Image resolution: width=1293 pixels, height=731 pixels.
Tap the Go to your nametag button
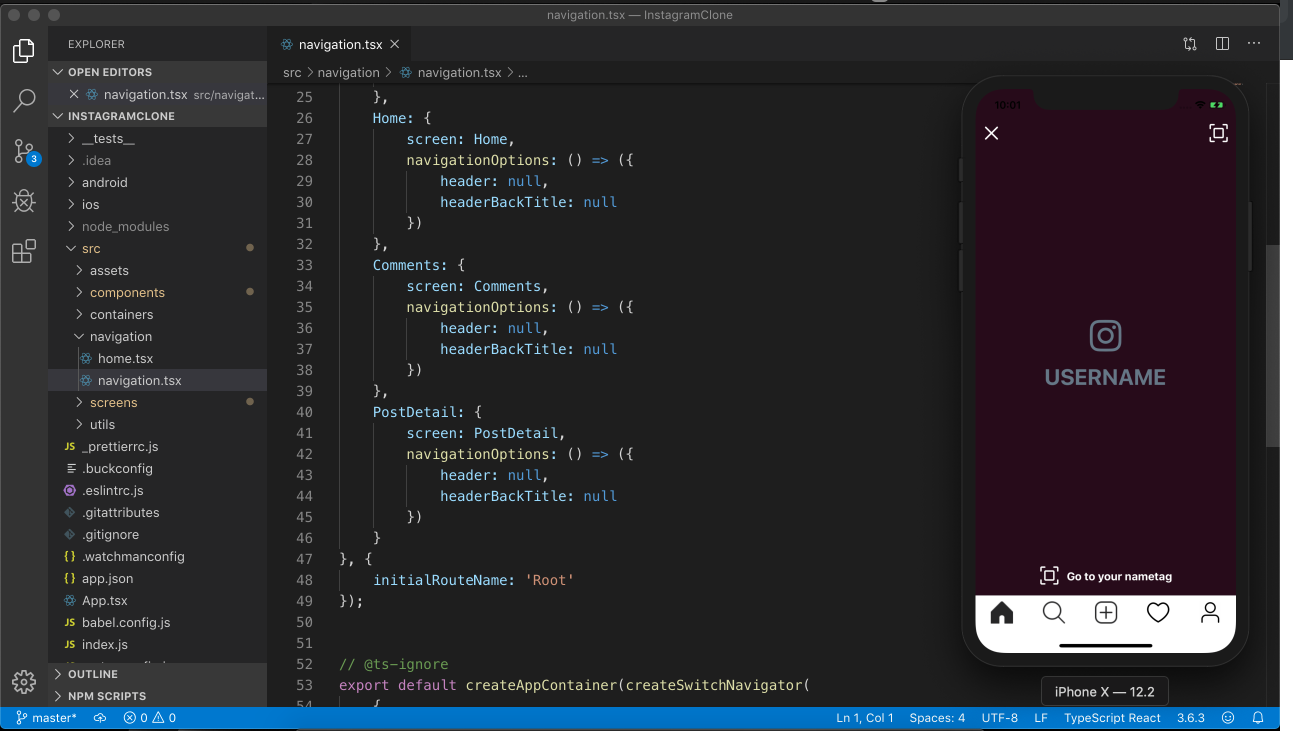click(1105, 575)
